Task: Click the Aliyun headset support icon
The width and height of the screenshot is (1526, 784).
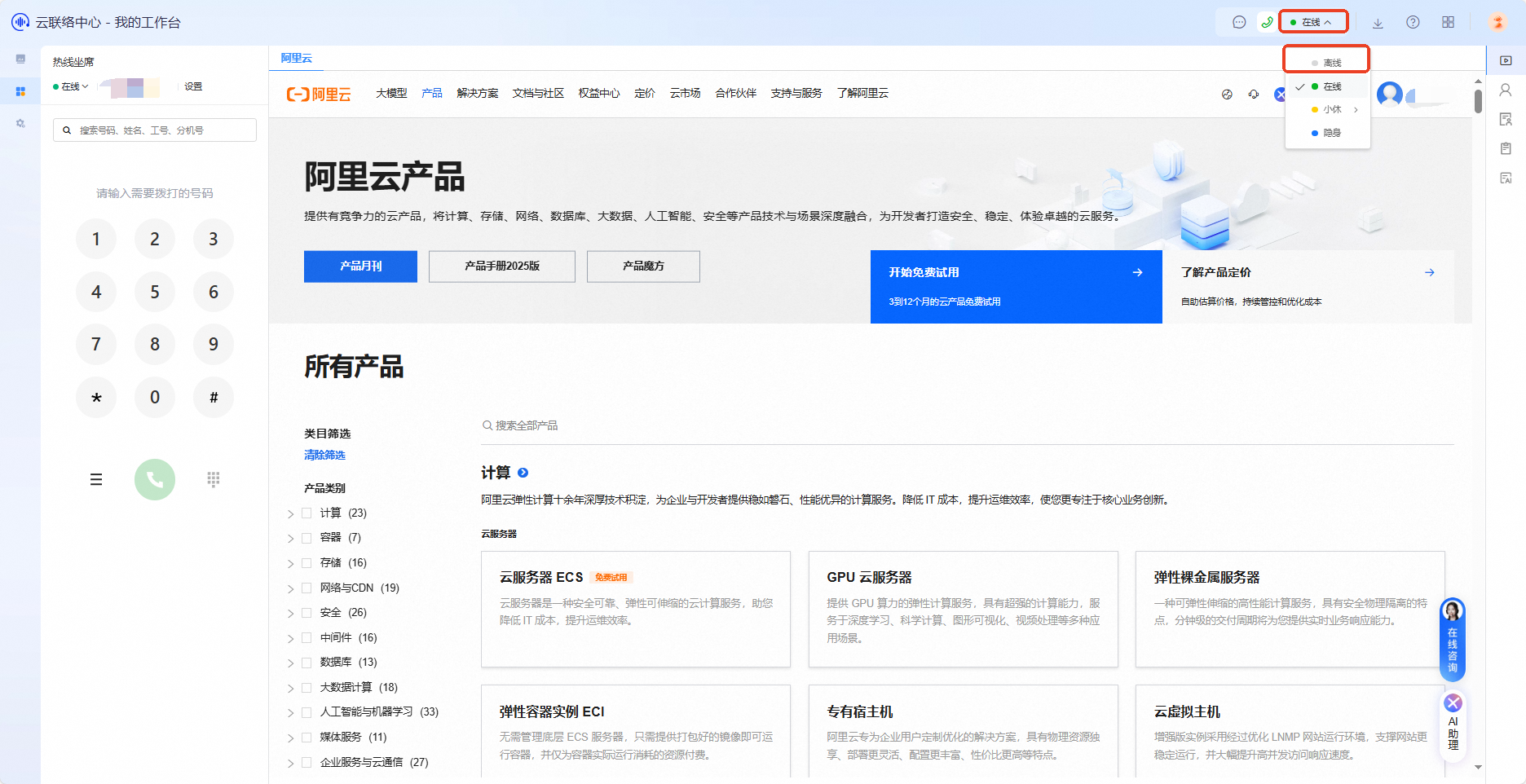Action: (1254, 95)
